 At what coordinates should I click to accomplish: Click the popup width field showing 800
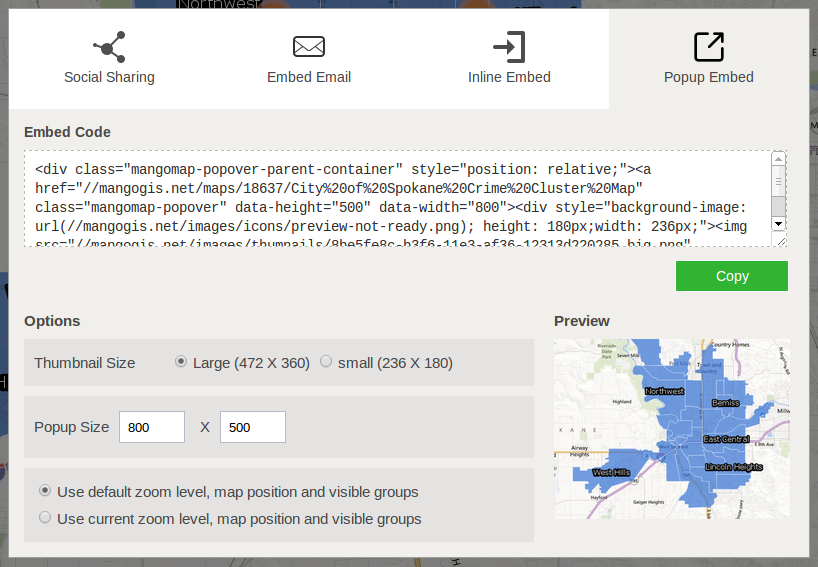152,427
